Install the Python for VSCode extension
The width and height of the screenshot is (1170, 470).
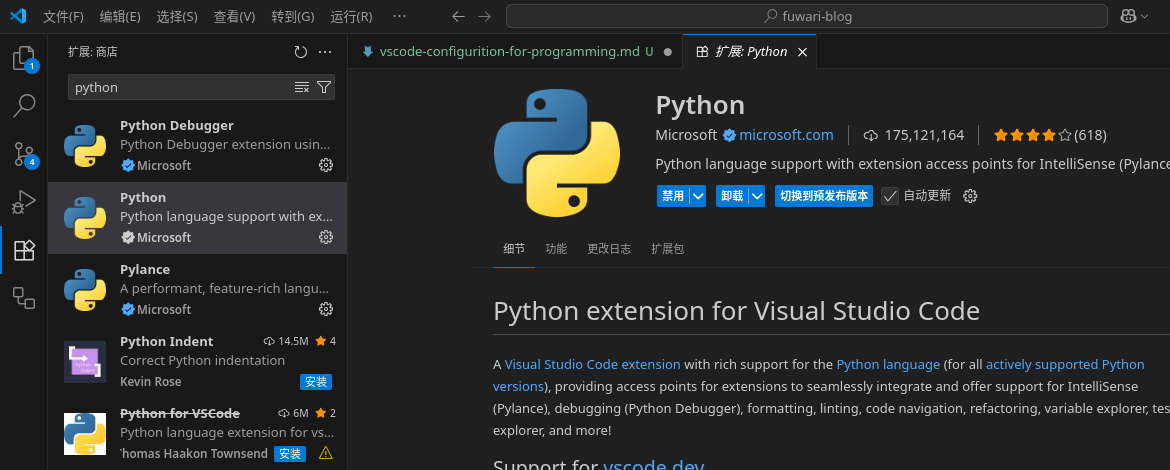(x=290, y=454)
